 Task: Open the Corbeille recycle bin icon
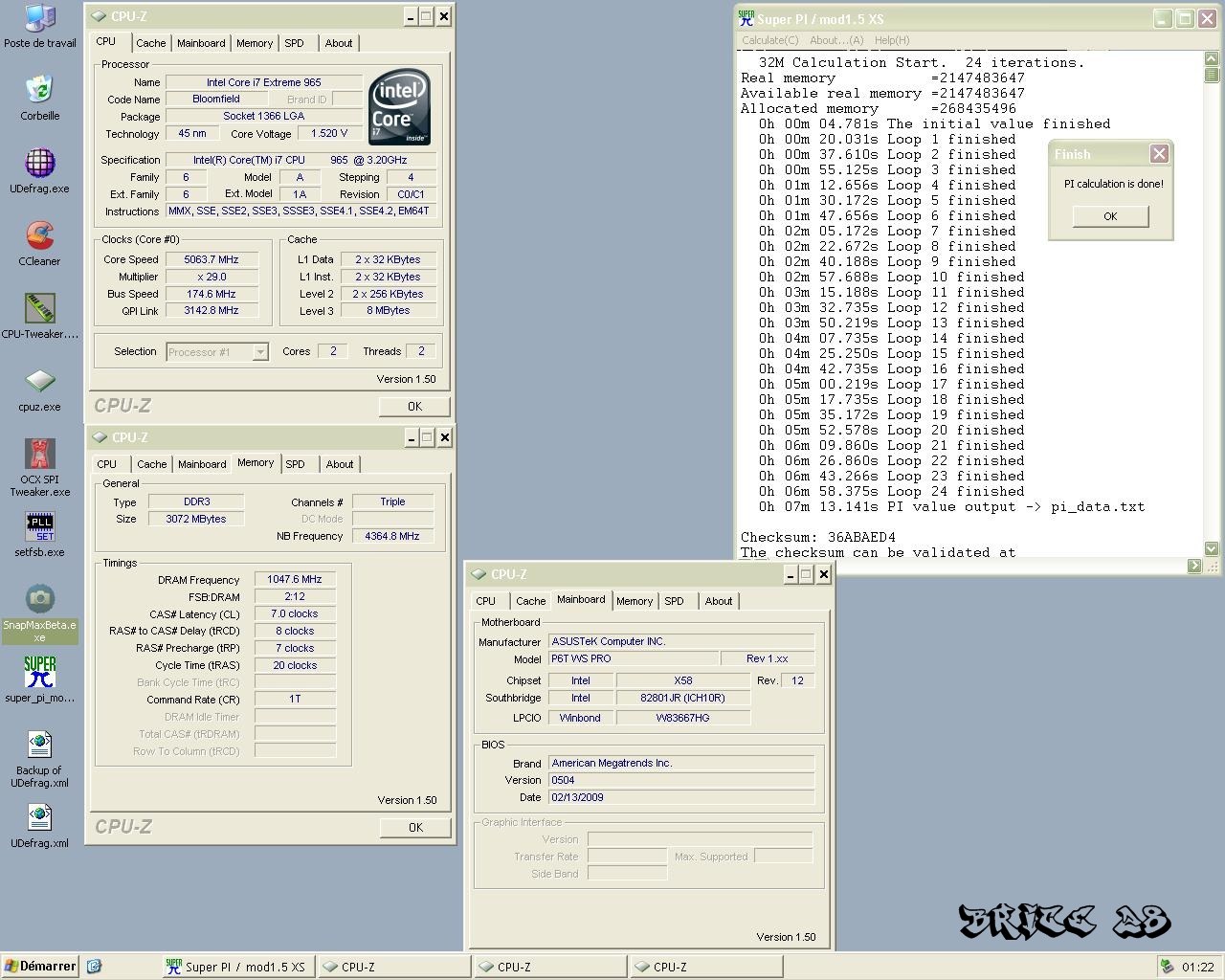[39, 89]
